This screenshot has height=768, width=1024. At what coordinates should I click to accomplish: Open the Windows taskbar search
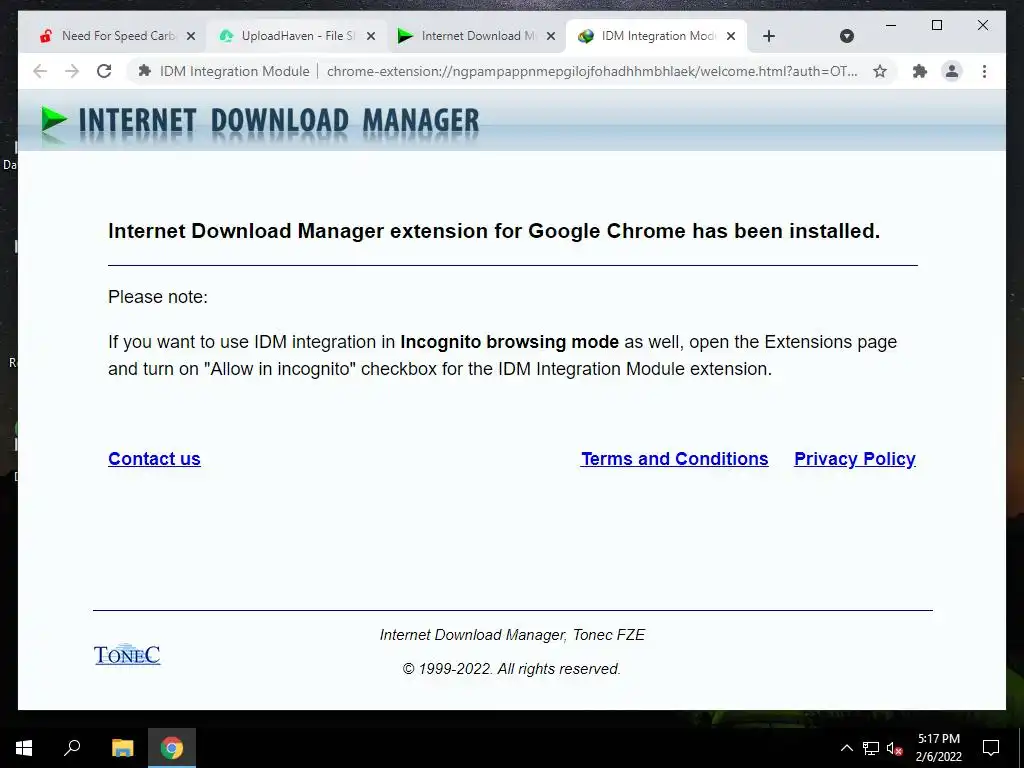(72, 748)
